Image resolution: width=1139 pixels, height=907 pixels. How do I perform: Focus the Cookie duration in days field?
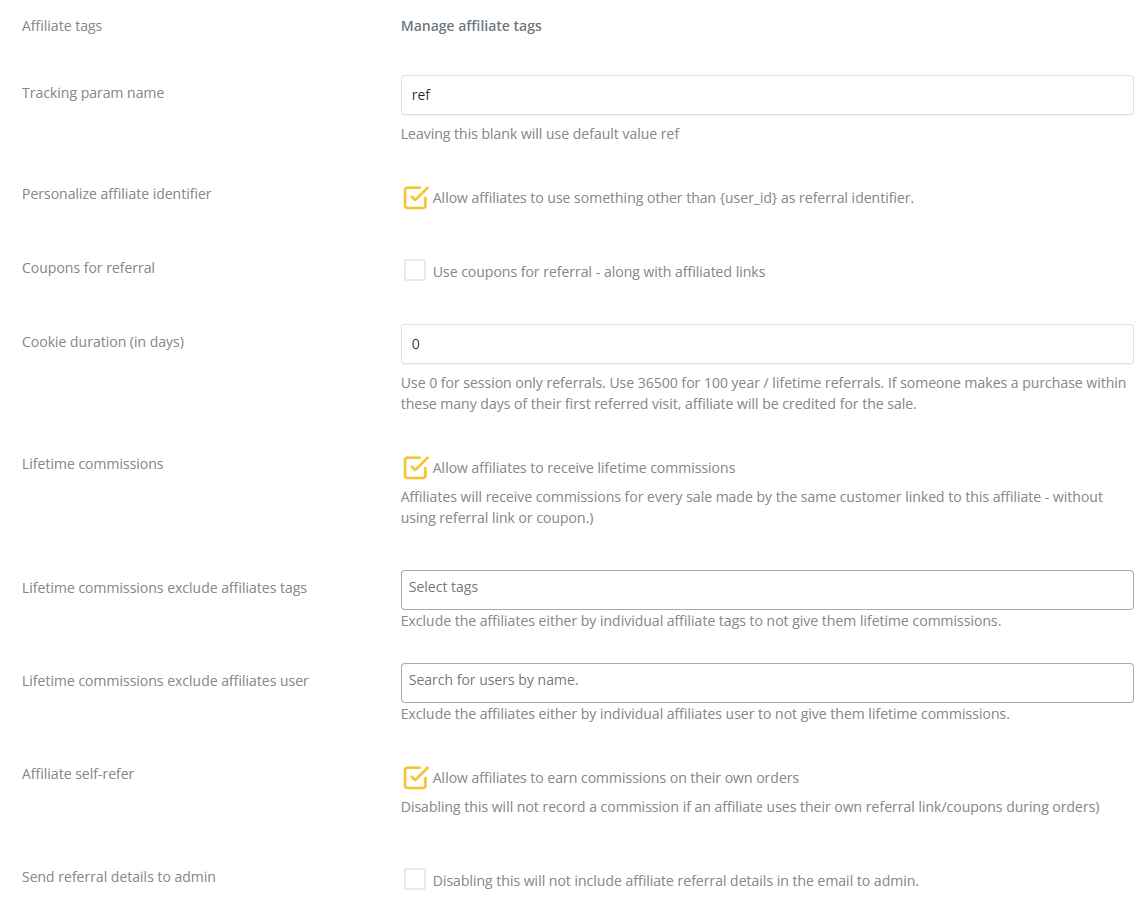(766, 344)
